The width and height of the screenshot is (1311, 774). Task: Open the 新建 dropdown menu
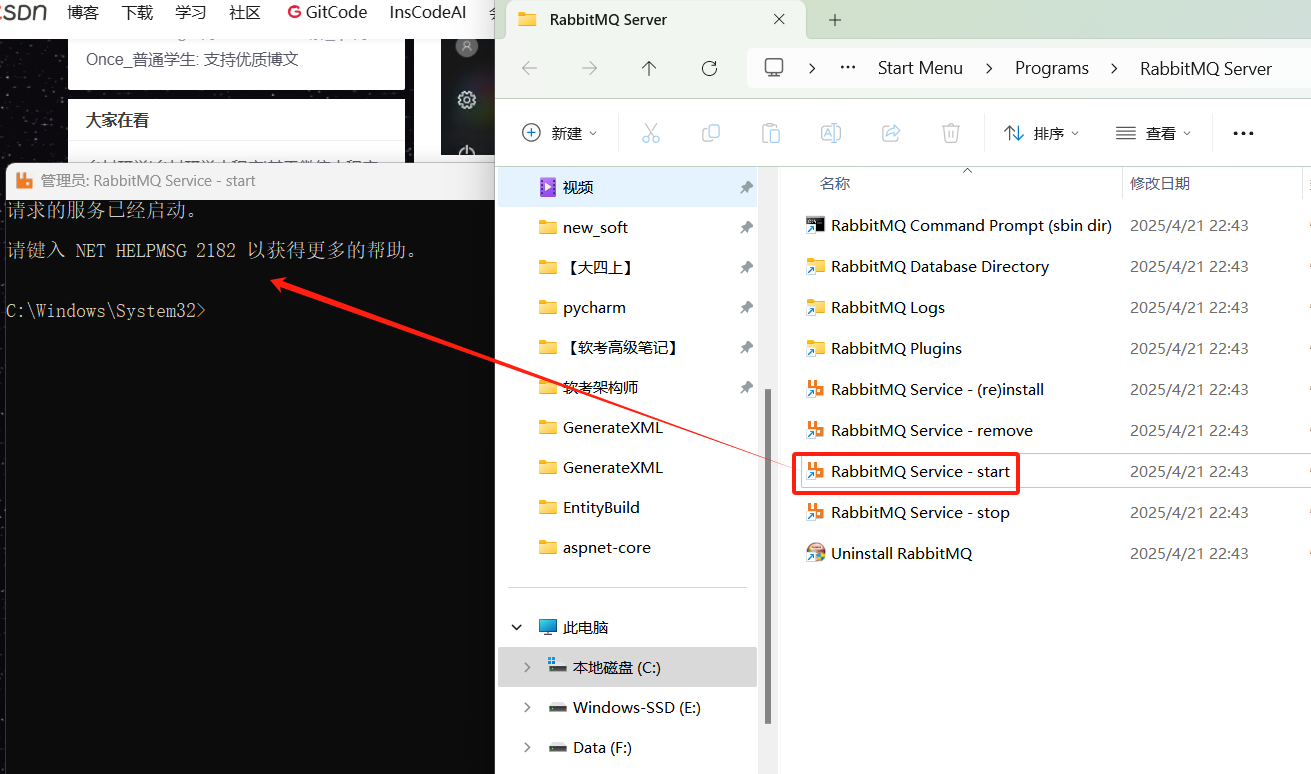tap(561, 133)
